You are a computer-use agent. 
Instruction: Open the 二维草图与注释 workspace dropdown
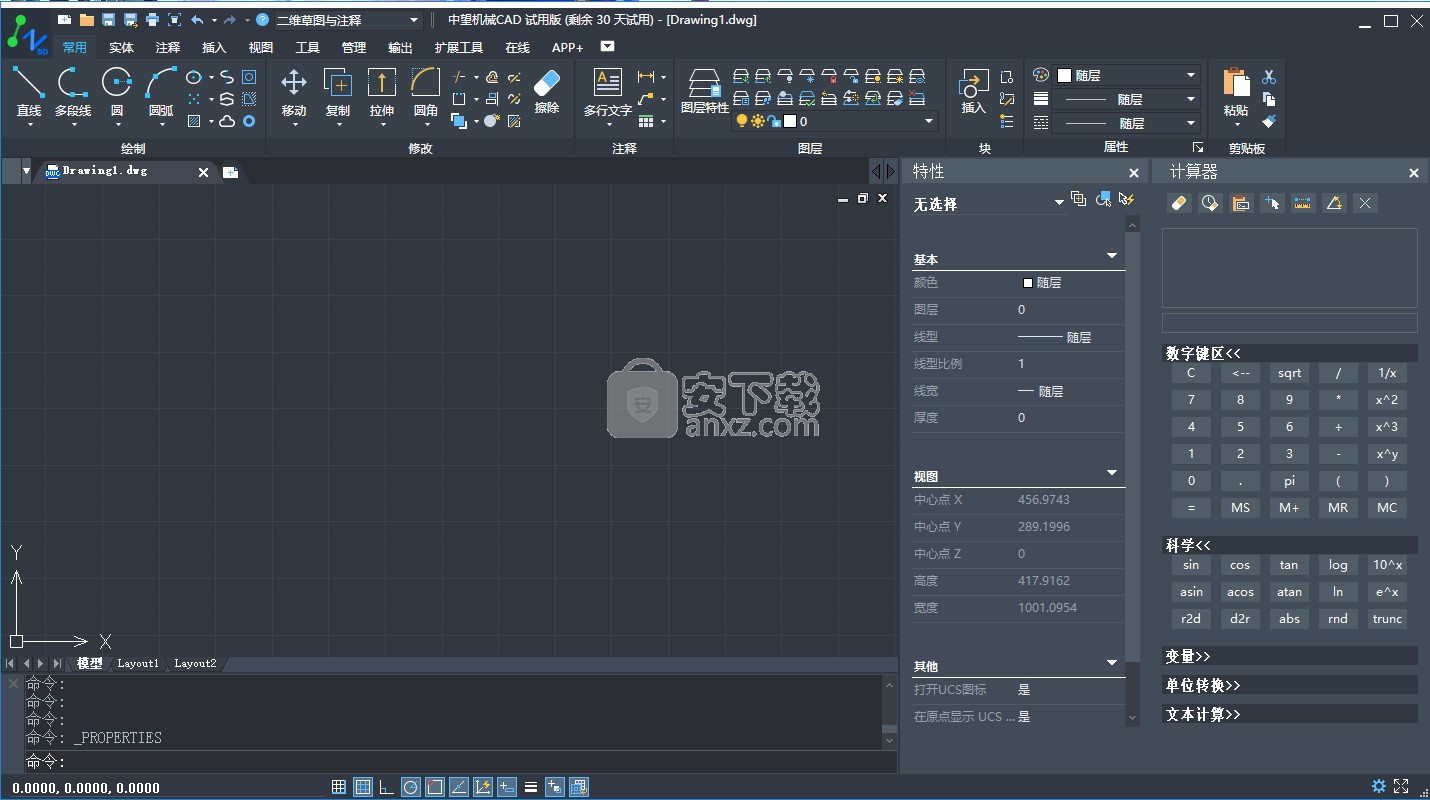pyautogui.click(x=347, y=20)
